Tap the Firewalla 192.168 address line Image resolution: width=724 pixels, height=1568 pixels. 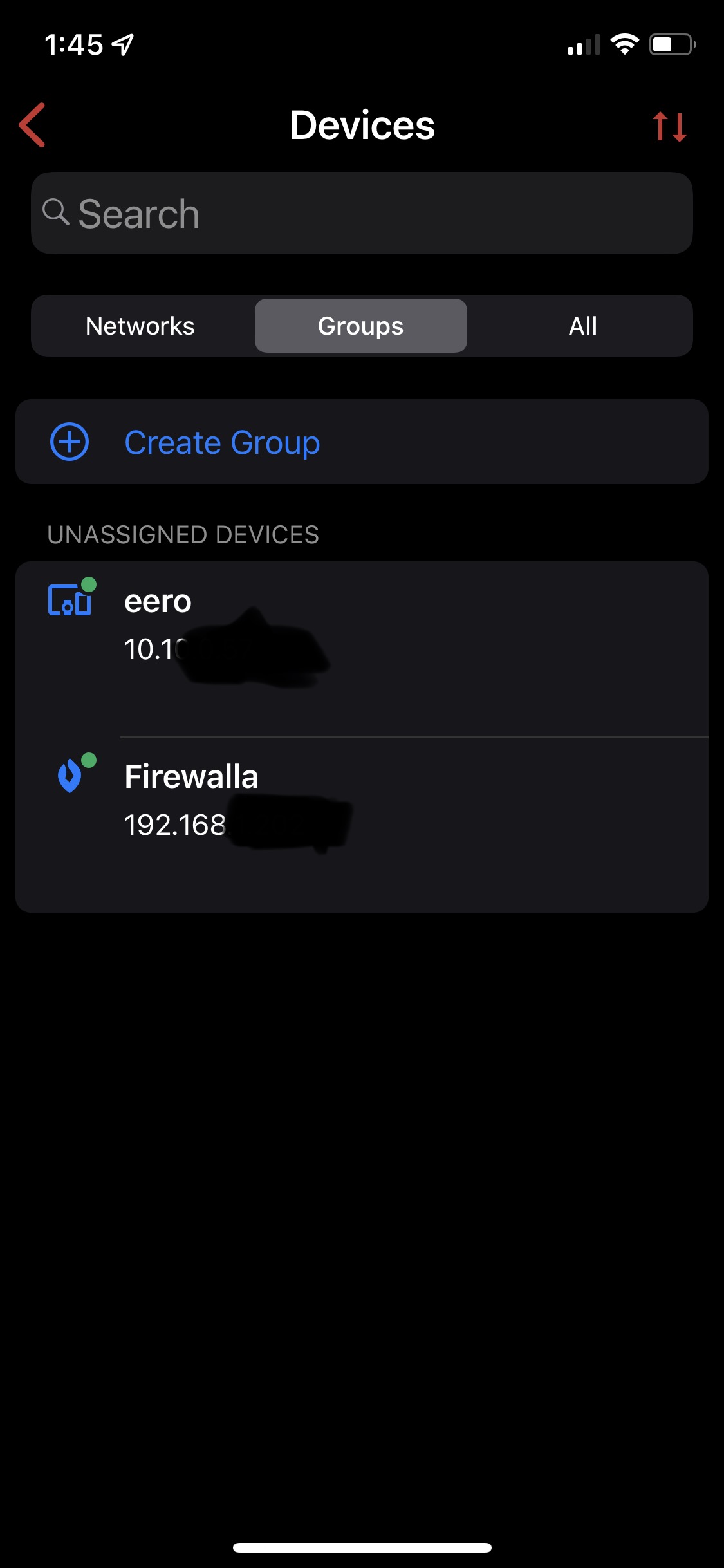pos(175,825)
